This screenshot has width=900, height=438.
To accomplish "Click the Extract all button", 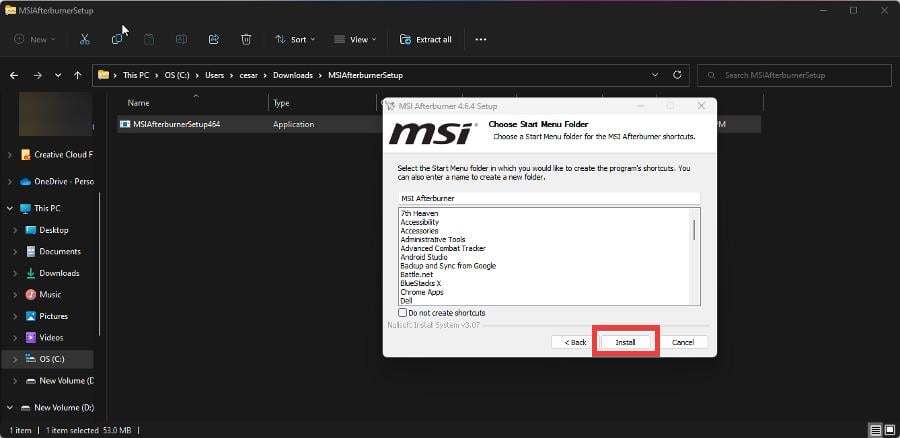I will (x=426, y=40).
